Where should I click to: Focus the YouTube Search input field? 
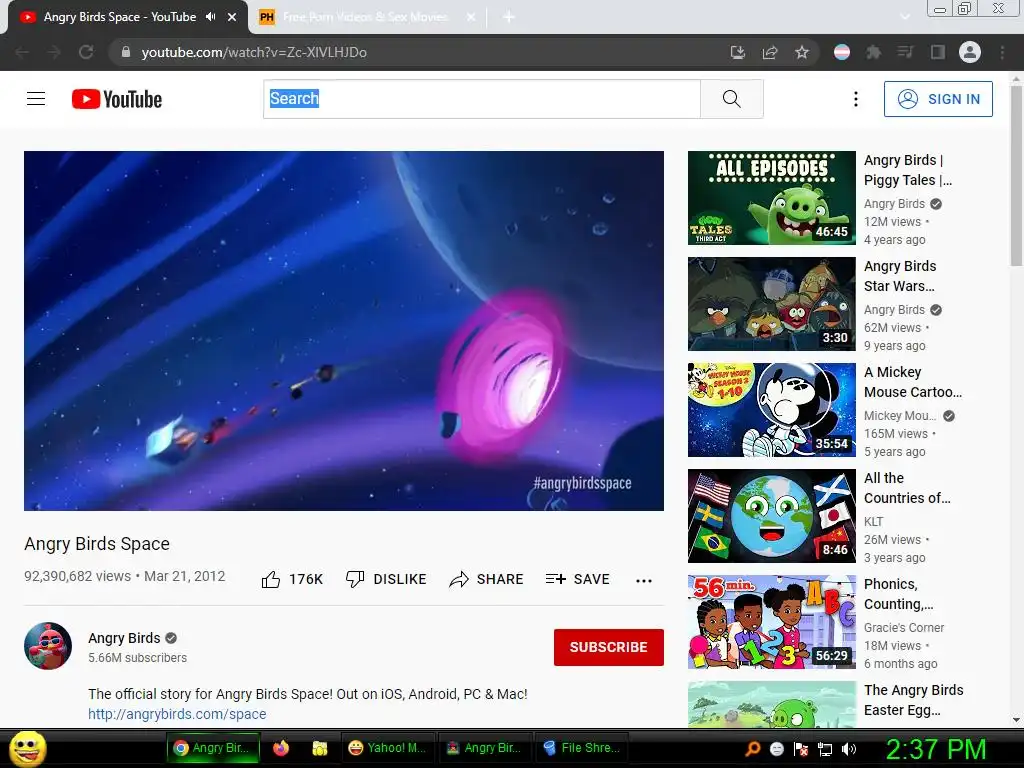[x=482, y=99]
